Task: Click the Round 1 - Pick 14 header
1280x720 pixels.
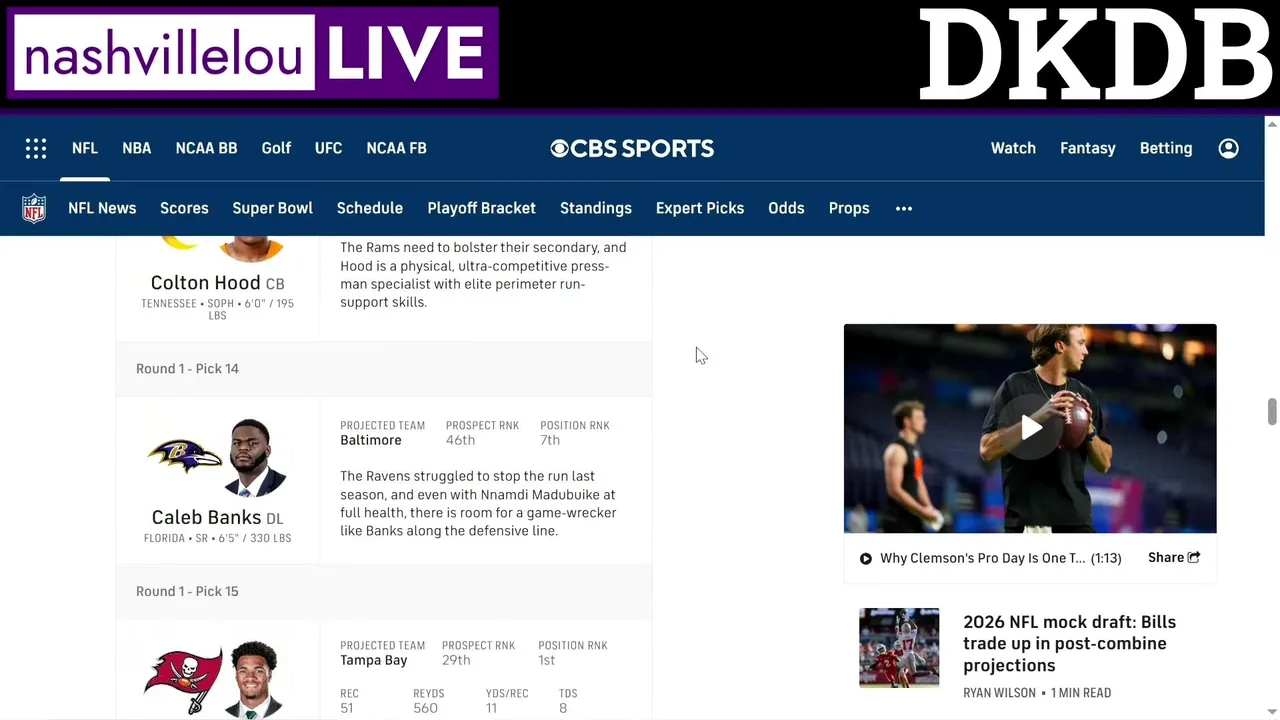Action: tap(187, 369)
